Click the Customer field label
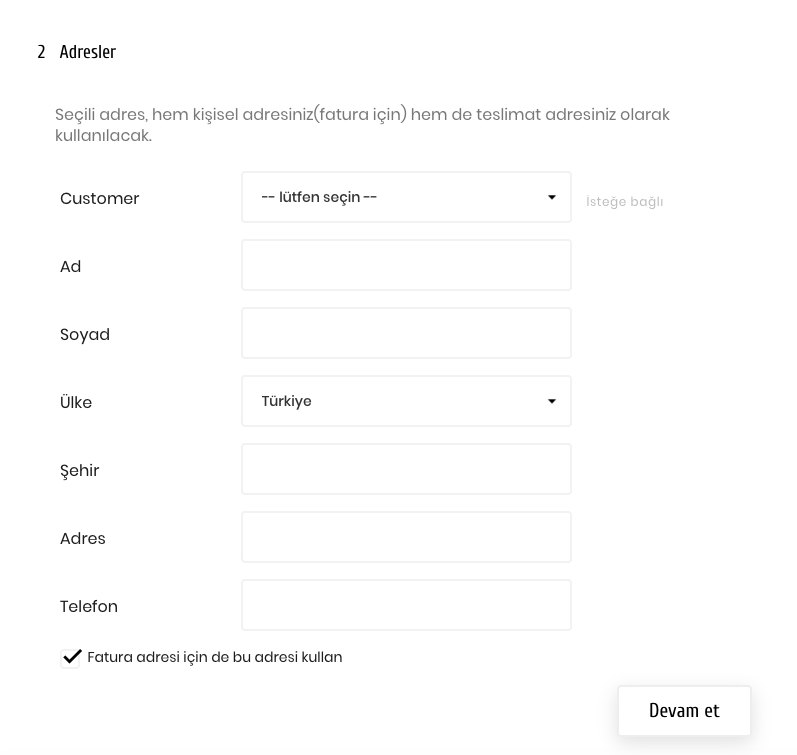Screen dimensions: 797x755 click(x=100, y=198)
